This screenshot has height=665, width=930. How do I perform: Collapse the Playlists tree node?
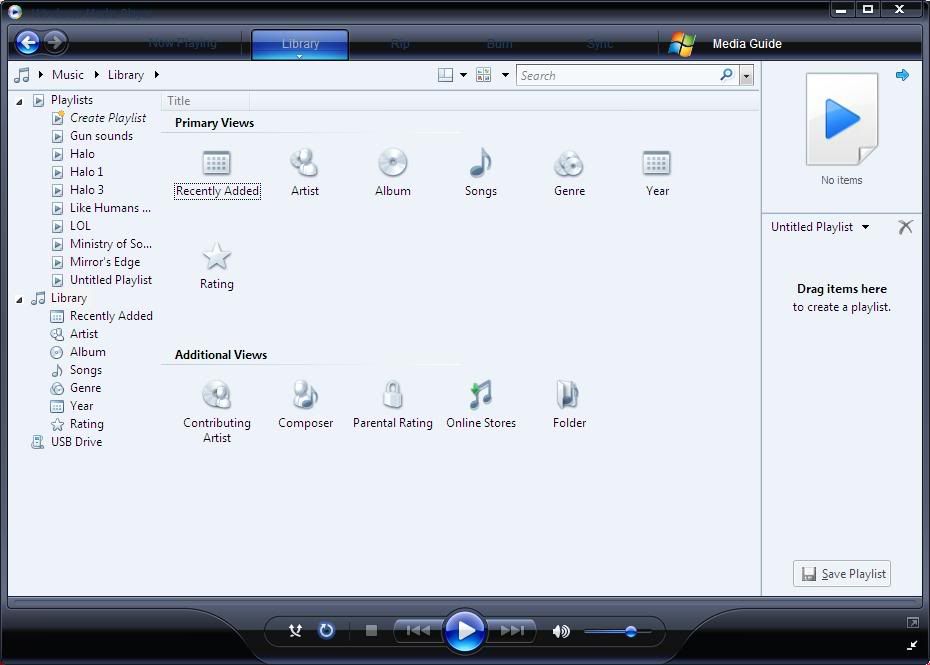[20, 101]
